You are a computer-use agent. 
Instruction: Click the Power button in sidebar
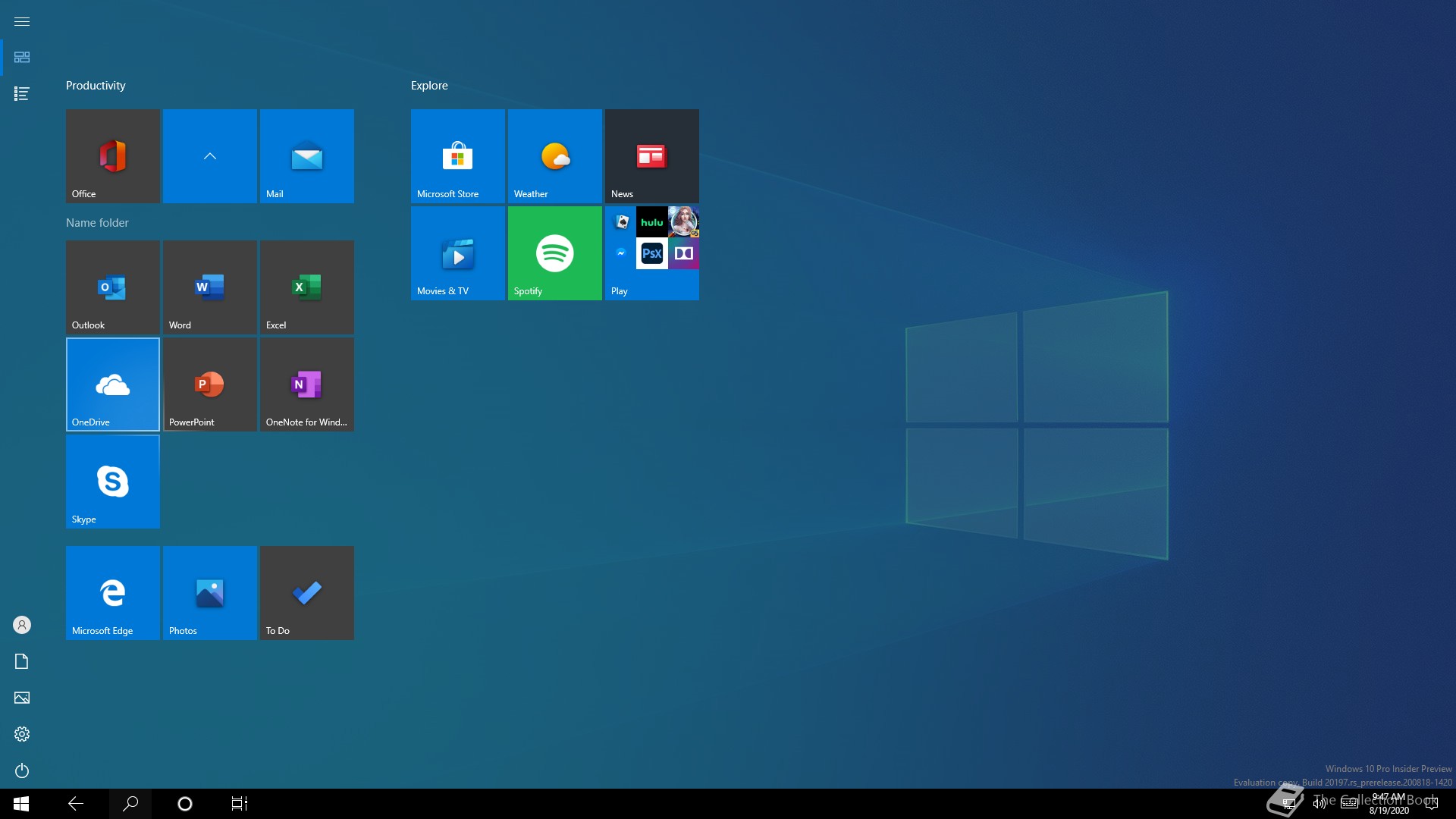pyautogui.click(x=22, y=770)
